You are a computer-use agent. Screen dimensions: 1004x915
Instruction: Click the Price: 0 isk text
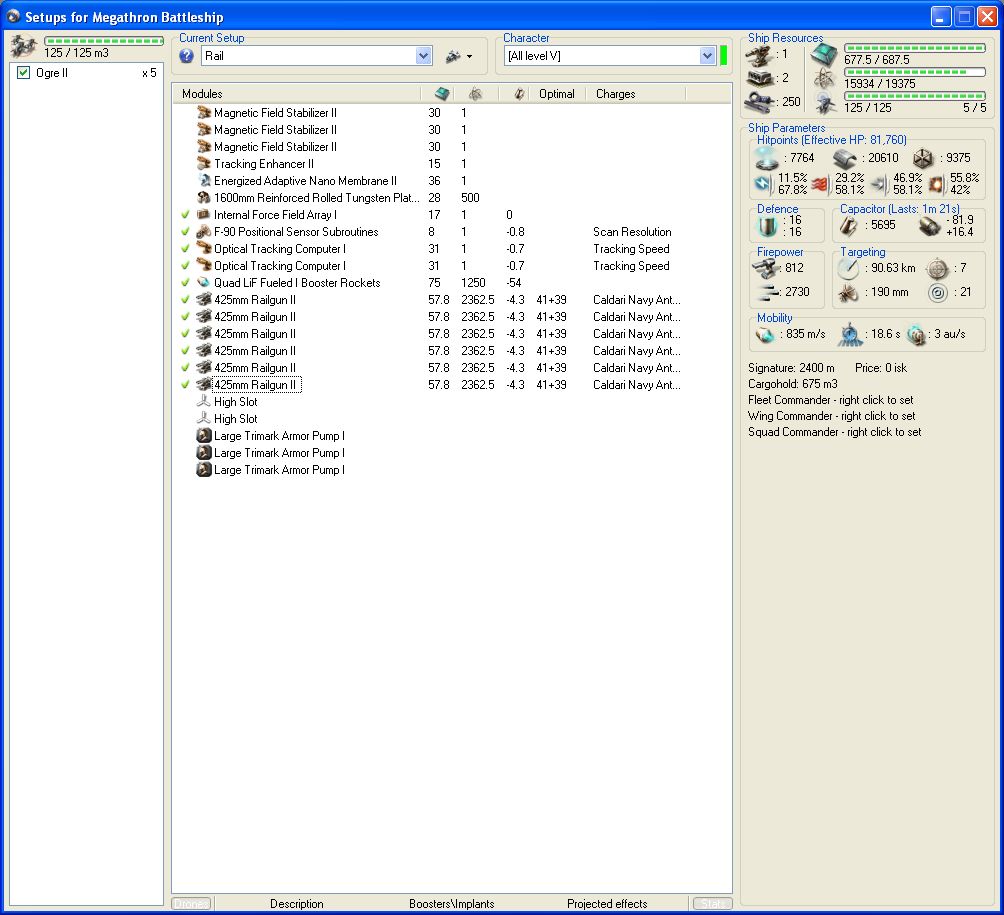(x=880, y=368)
